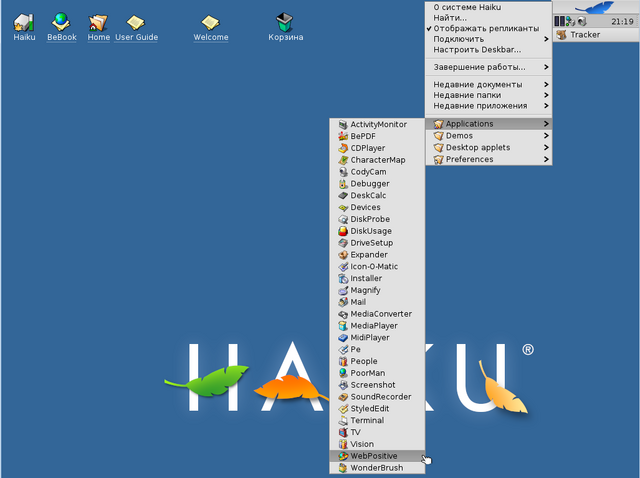Open the Pe editor
The height and width of the screenshot is (478, 640).
click(x=377, y=349)
